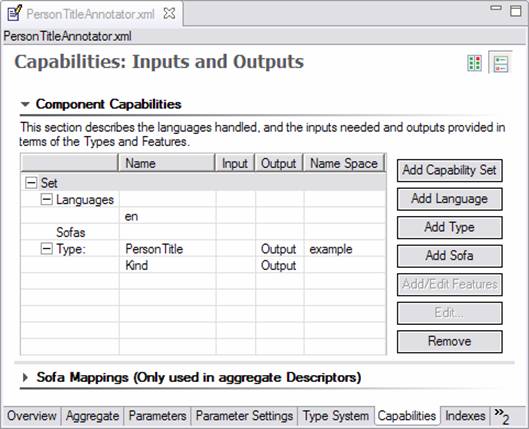Image resolution: width=529 pixels, height=429 pixels.
Task: Click the Add Capability Set button
Action: tap(450, 170)
